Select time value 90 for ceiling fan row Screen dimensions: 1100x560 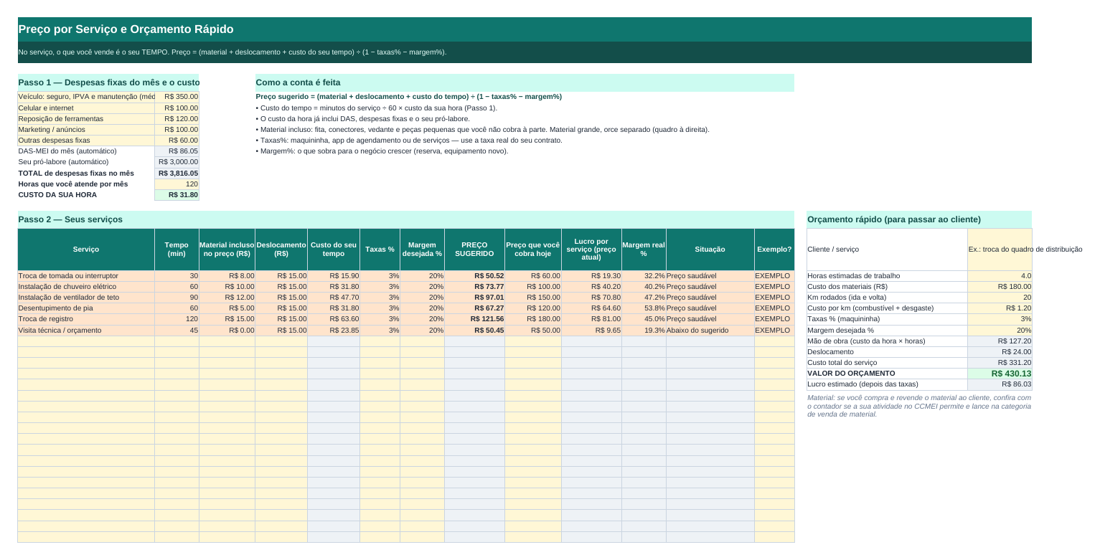177,298
